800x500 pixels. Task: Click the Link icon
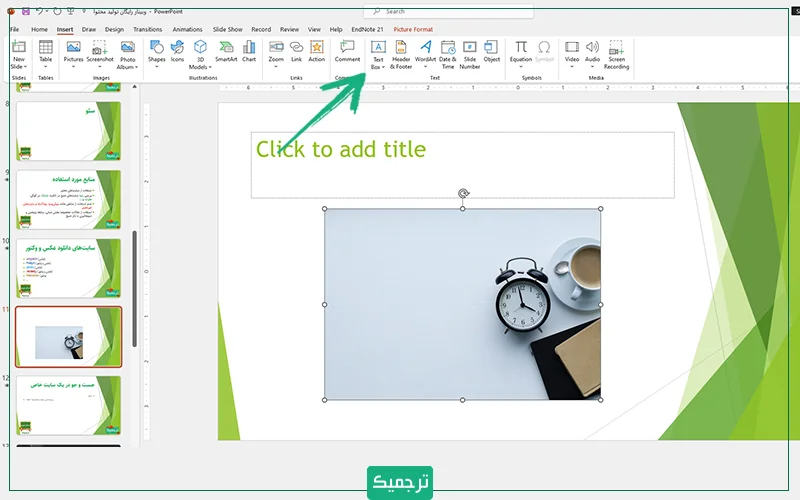296,47
